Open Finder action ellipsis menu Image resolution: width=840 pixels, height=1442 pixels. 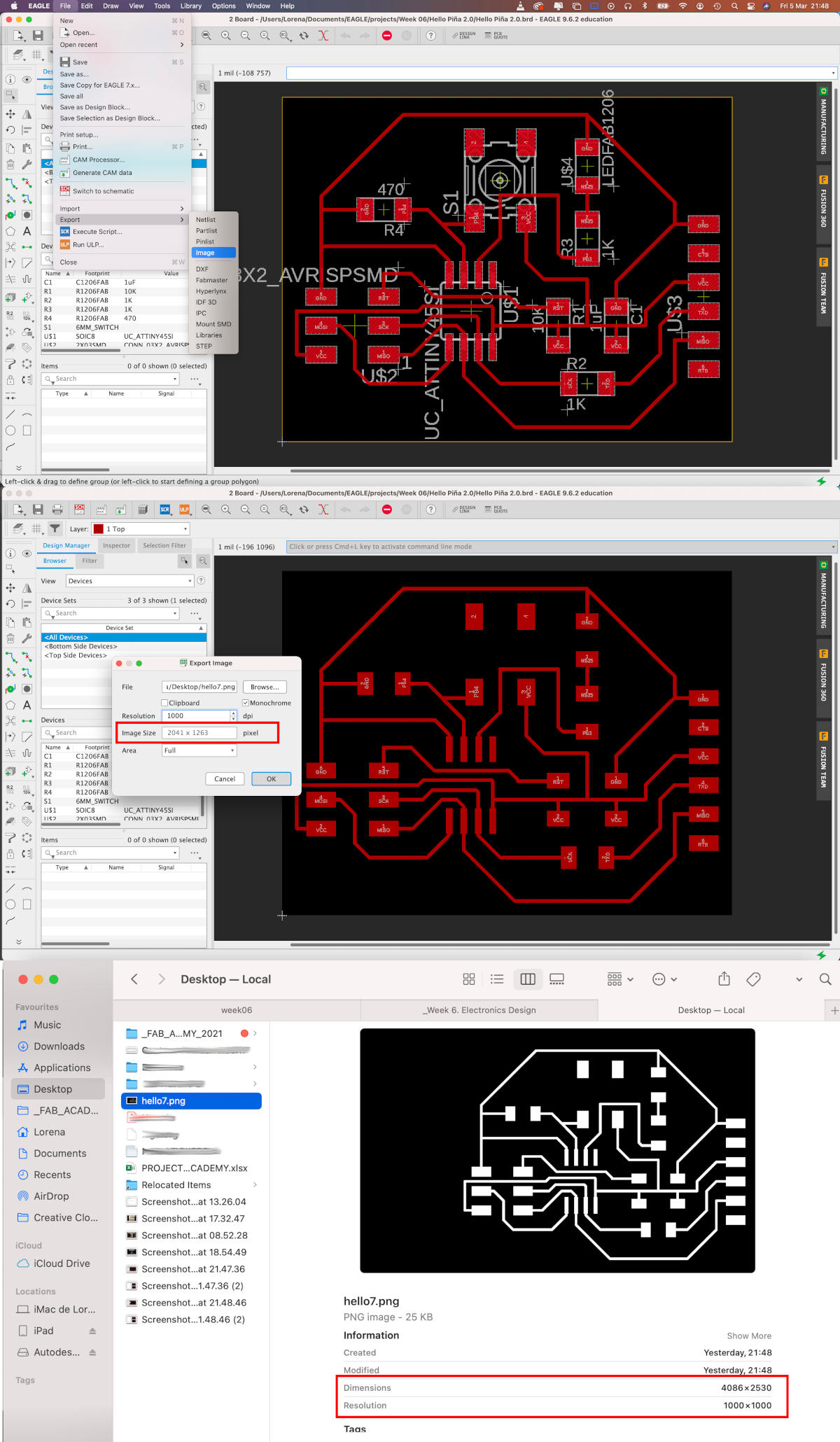tap(664, 979)
